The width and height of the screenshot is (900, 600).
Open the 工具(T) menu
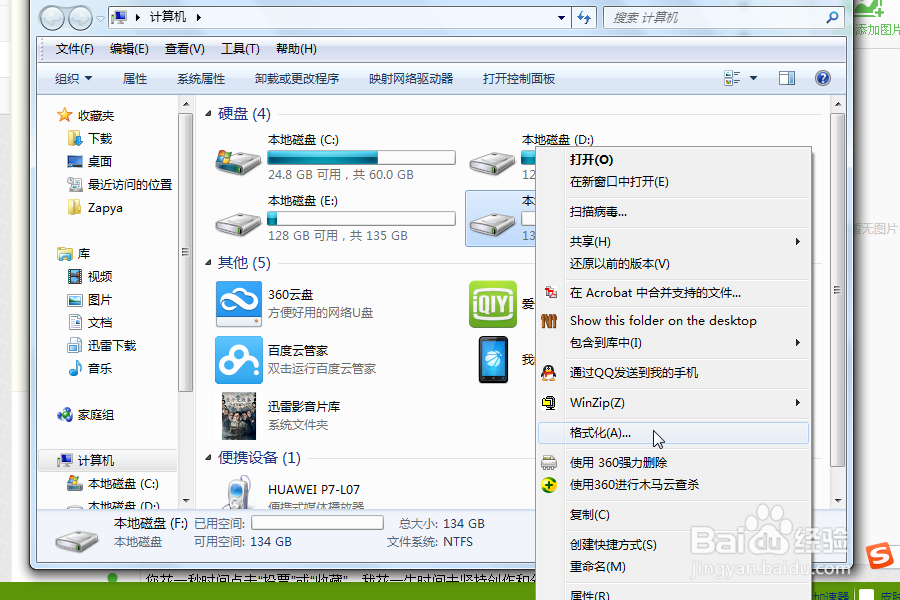[240, 49]
